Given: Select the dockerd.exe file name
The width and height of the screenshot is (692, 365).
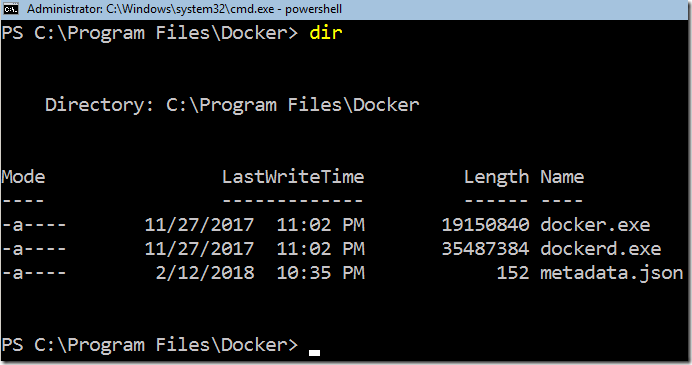Looking at the screenshot, I should point(601,249).
